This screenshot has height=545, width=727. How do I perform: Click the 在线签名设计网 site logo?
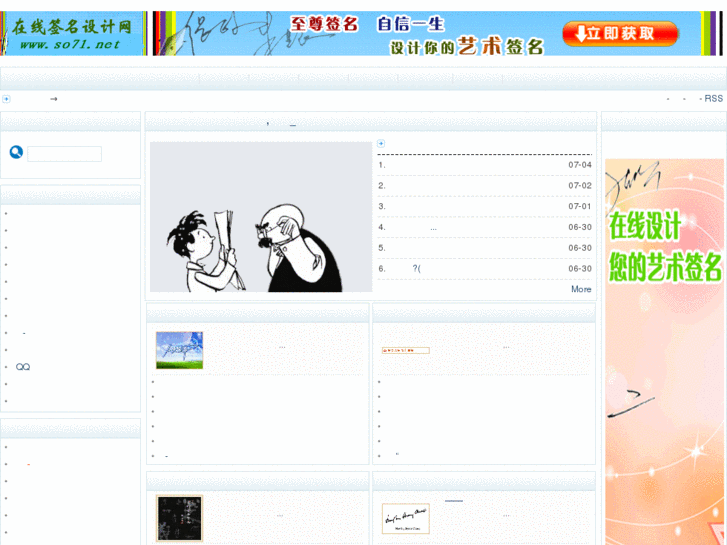[74, 33]
